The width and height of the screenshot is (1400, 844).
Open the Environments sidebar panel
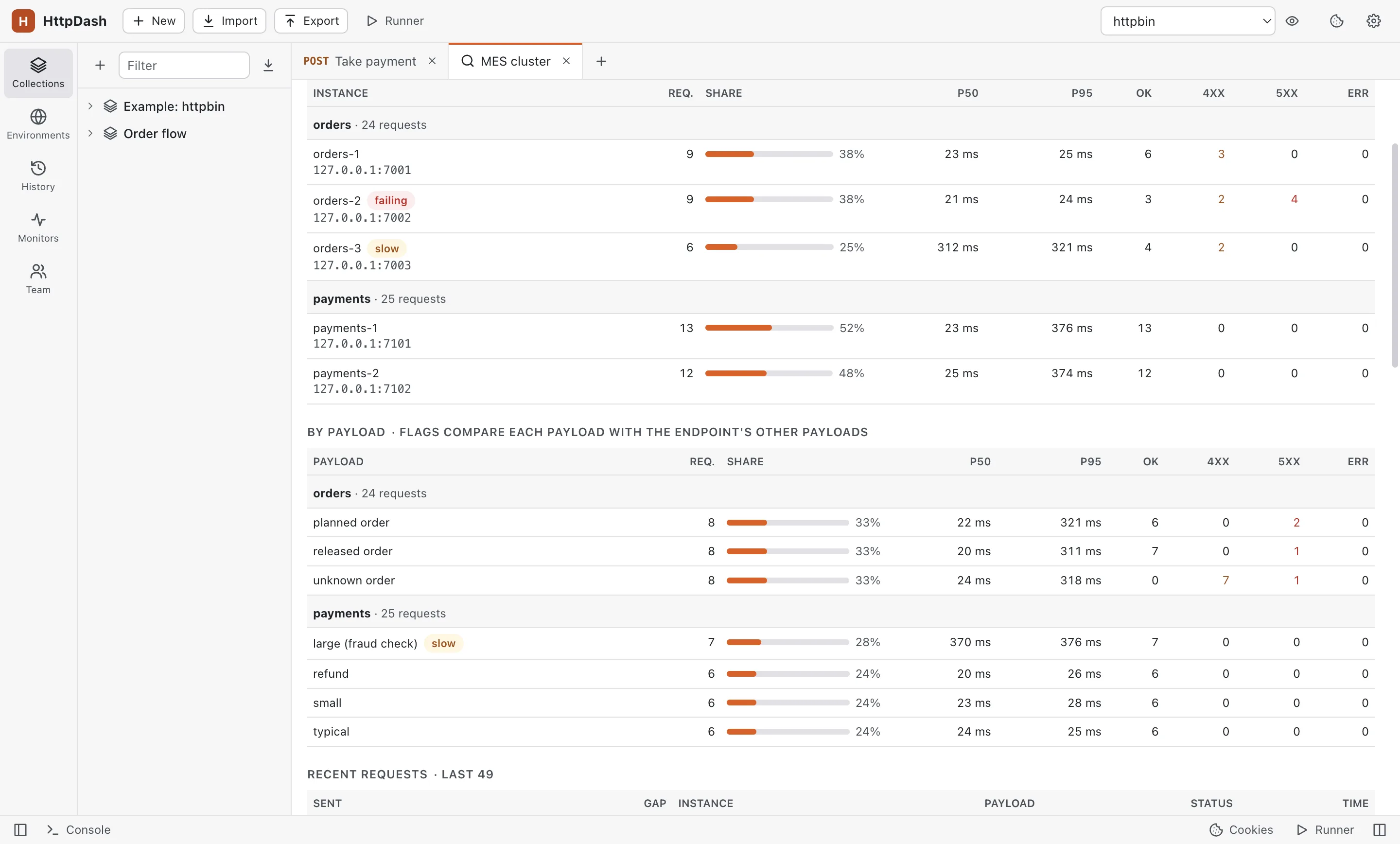[x=38, y=124]
